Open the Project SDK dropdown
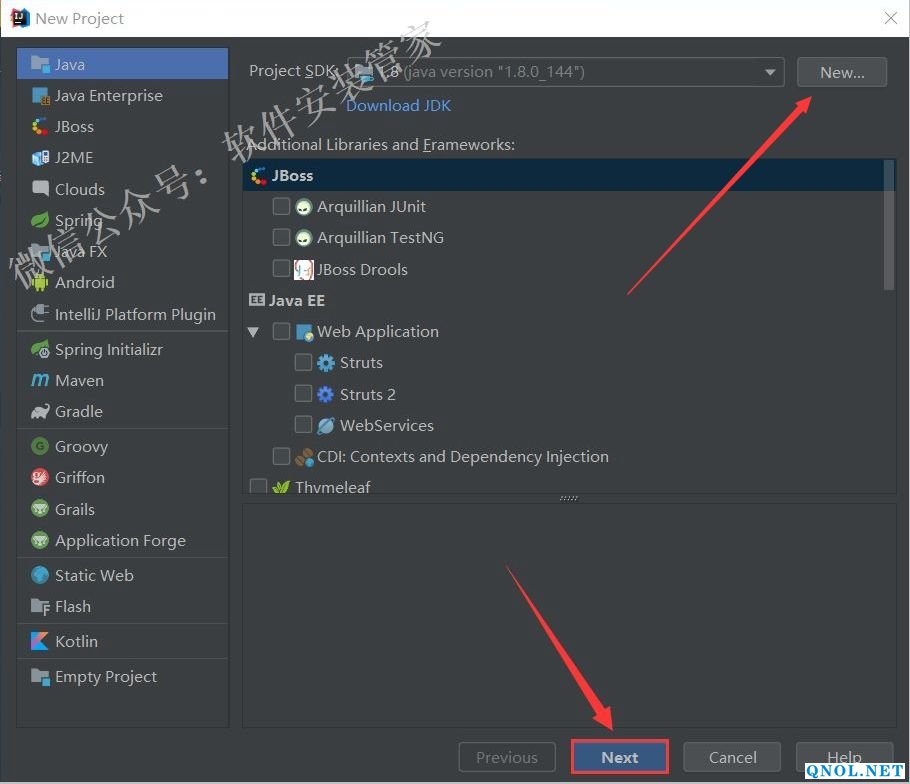The height and width of the screenshot is (784, 910). (x=770, y=72)
